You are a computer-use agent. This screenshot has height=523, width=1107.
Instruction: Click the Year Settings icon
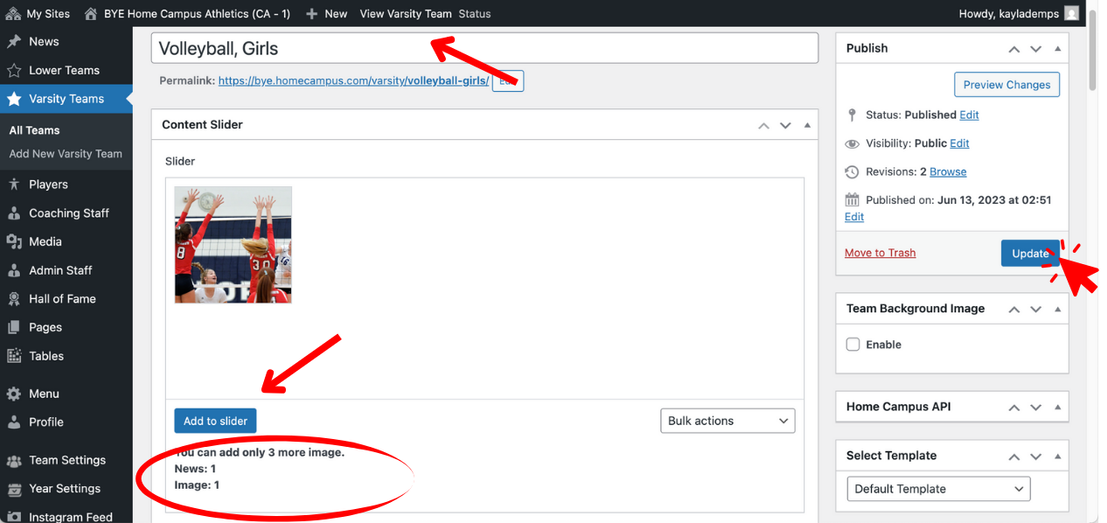[14, 489]
